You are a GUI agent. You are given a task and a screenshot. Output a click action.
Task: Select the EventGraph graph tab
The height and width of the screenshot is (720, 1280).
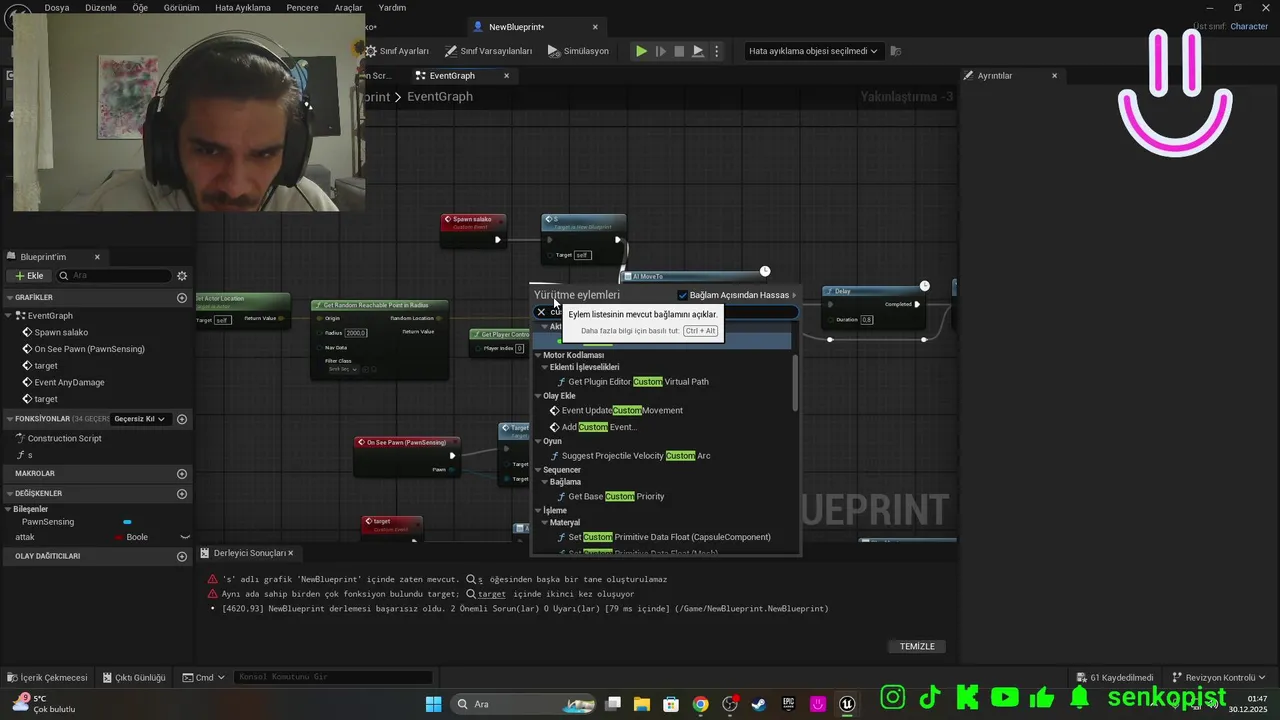point(451,76)
